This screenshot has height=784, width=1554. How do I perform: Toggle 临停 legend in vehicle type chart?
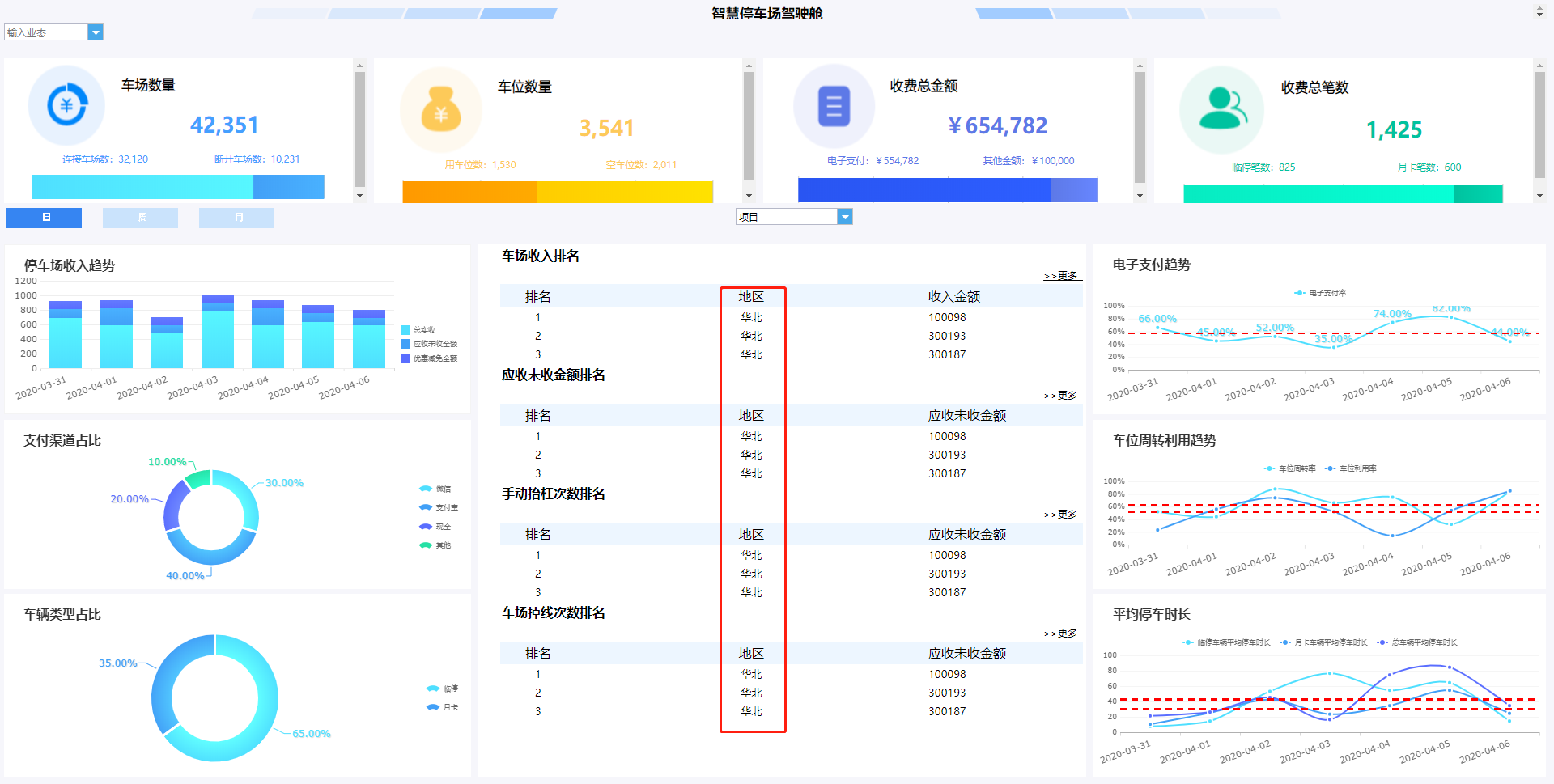[442, 689]
